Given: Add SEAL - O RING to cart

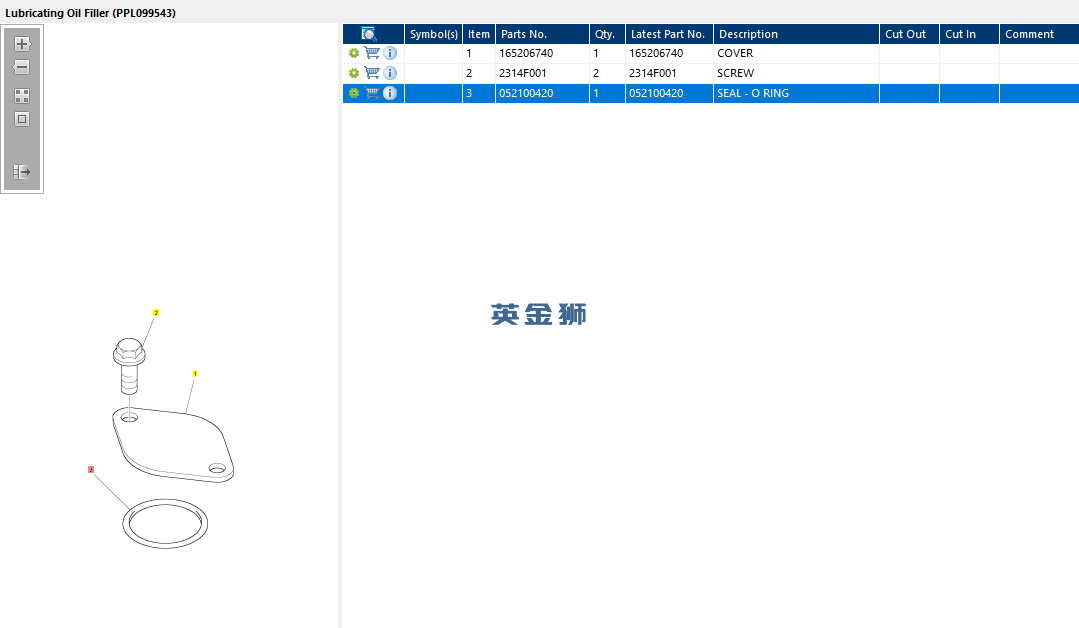Looking at the screenshot, I should (x=372, y=93).
